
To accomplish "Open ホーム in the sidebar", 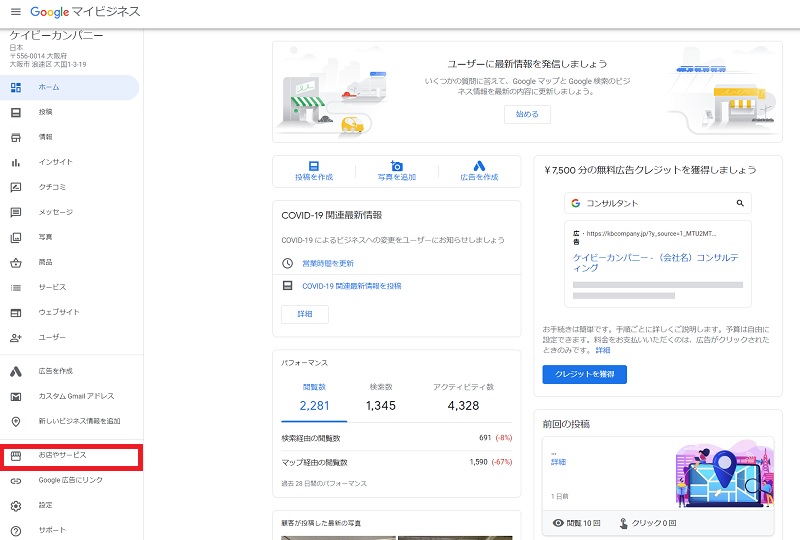I will click(x=69, y=87).
